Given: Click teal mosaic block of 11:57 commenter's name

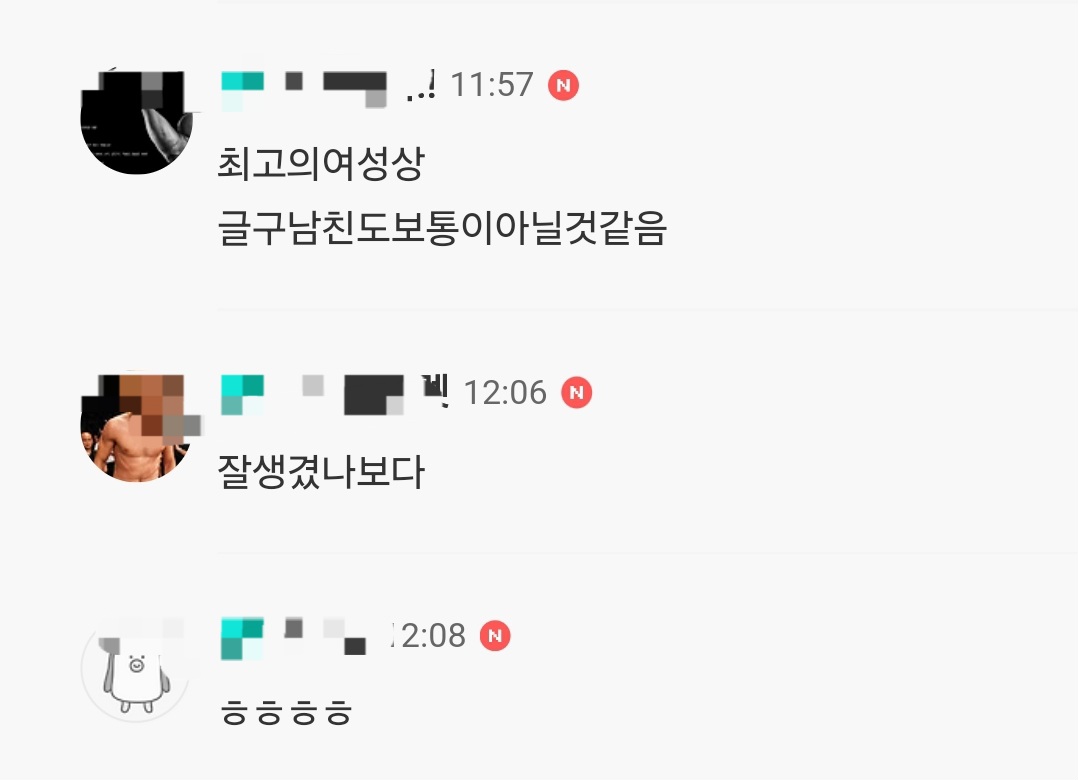Looking at the screenshot, I should (242, 90).
